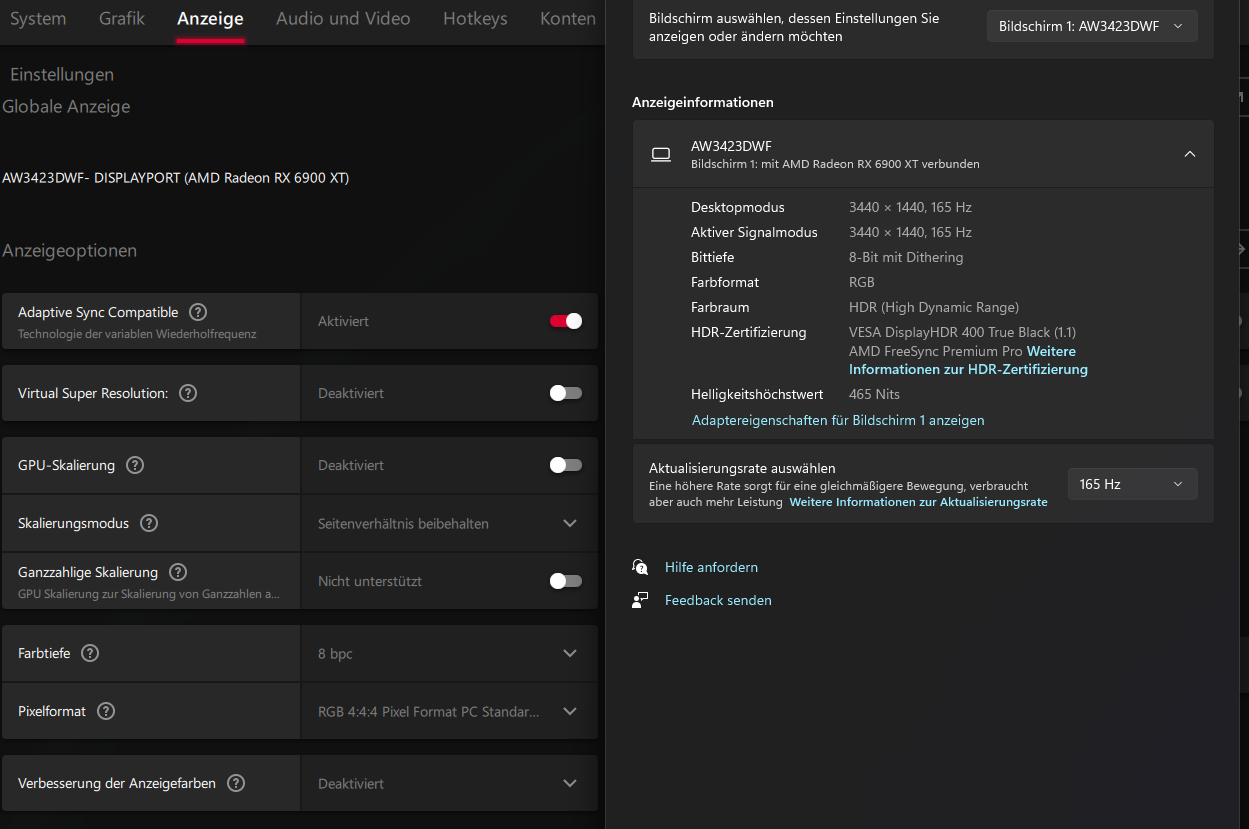Enable the Virtual Super Resolution switch
Image resolution: width=1249 pixels, height=829 pixels.
pos(566,393)
